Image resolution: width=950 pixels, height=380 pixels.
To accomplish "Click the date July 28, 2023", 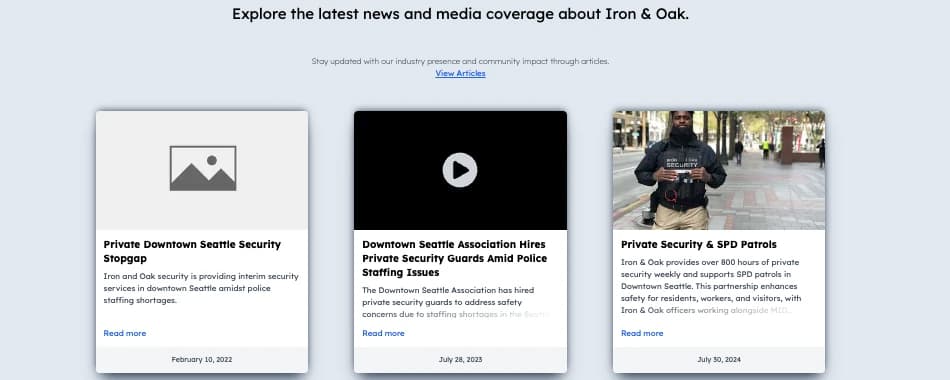I will pyautogui.click(x=460, y=359).
